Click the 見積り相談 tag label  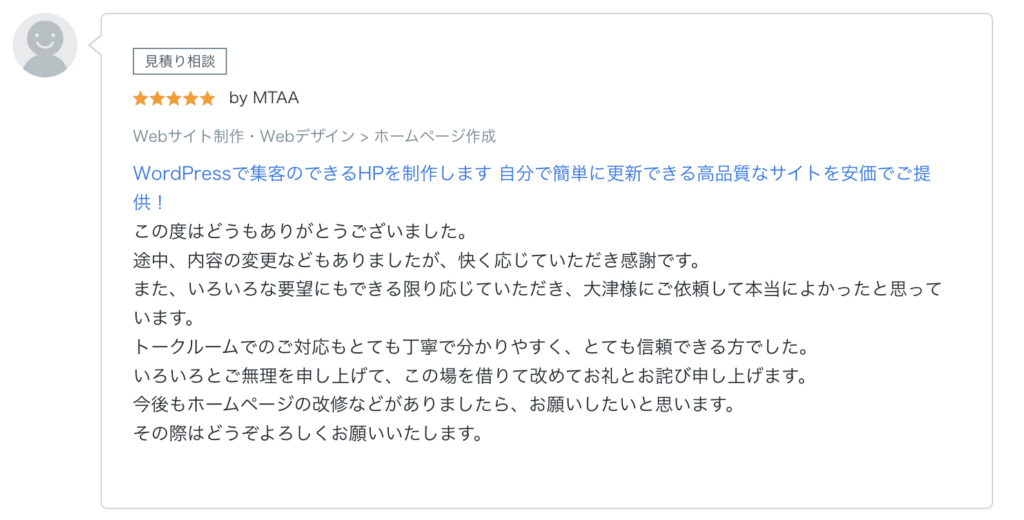[180, 61]
